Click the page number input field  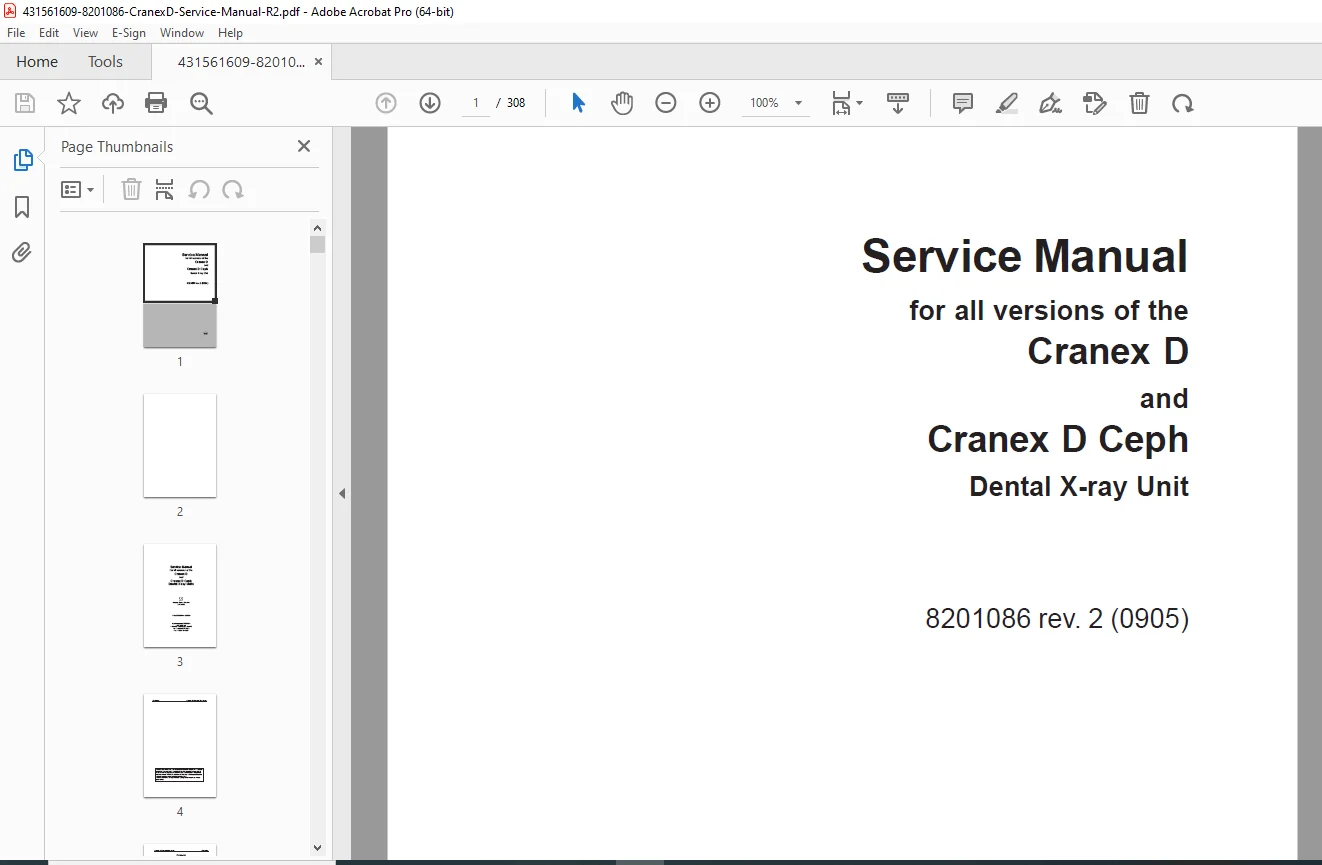click(x=476, y=103)
